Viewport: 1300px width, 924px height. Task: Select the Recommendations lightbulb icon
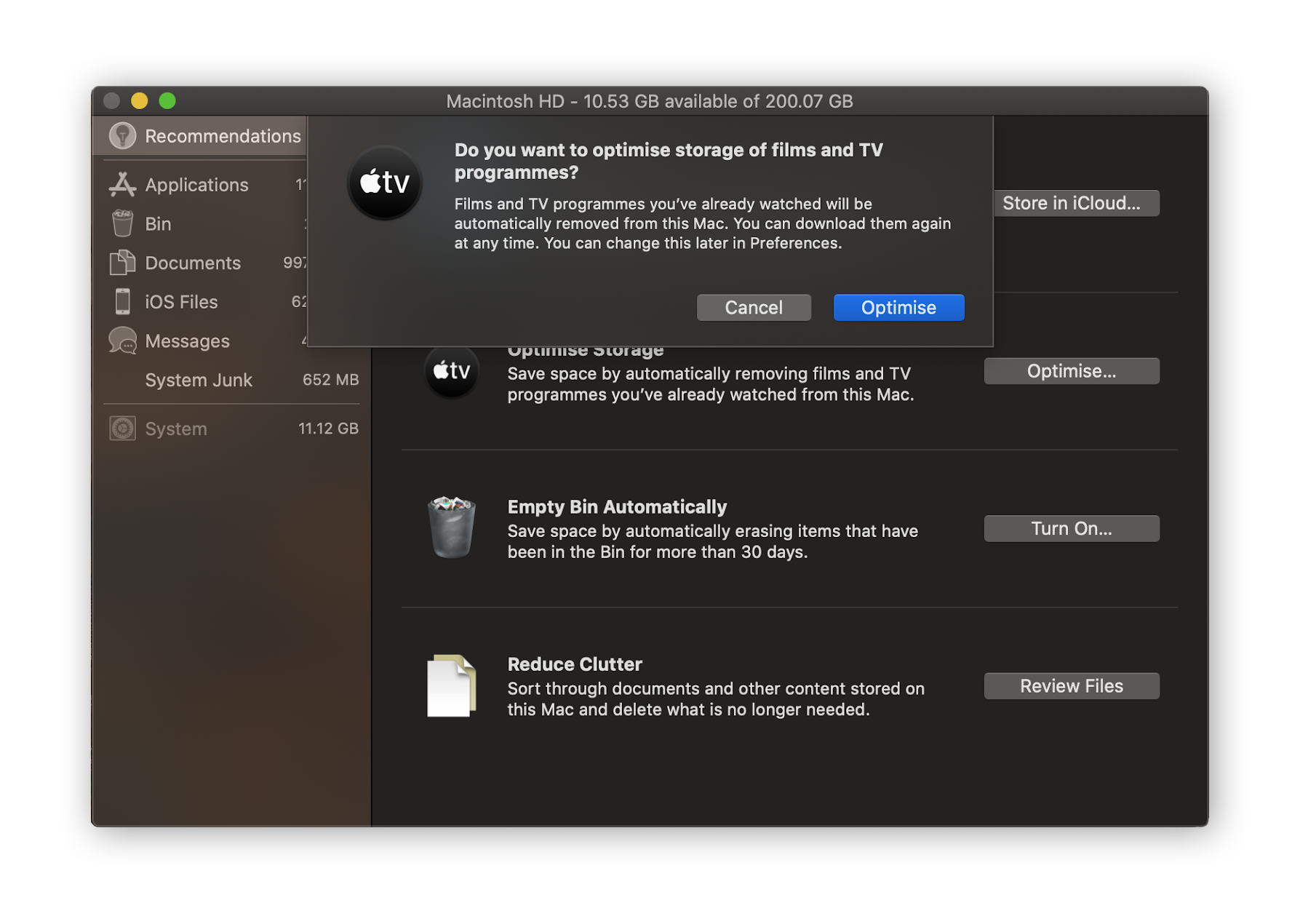(122, 135)
